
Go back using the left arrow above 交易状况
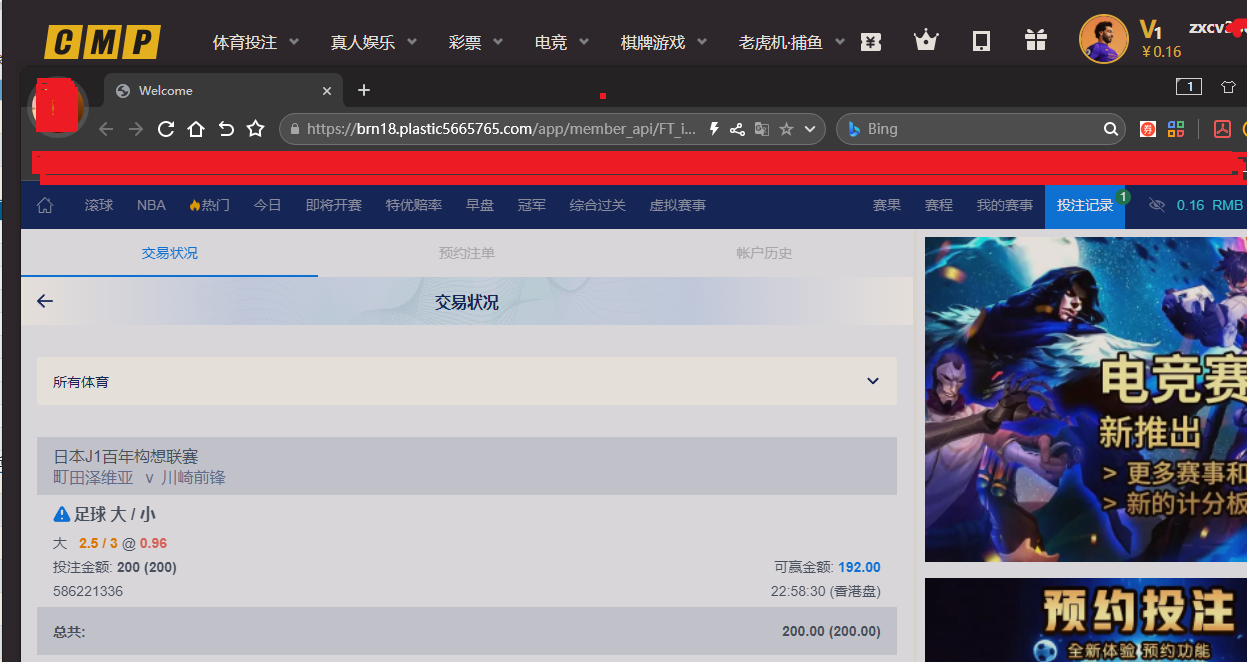pyautogui.click(x=44, y=300)
